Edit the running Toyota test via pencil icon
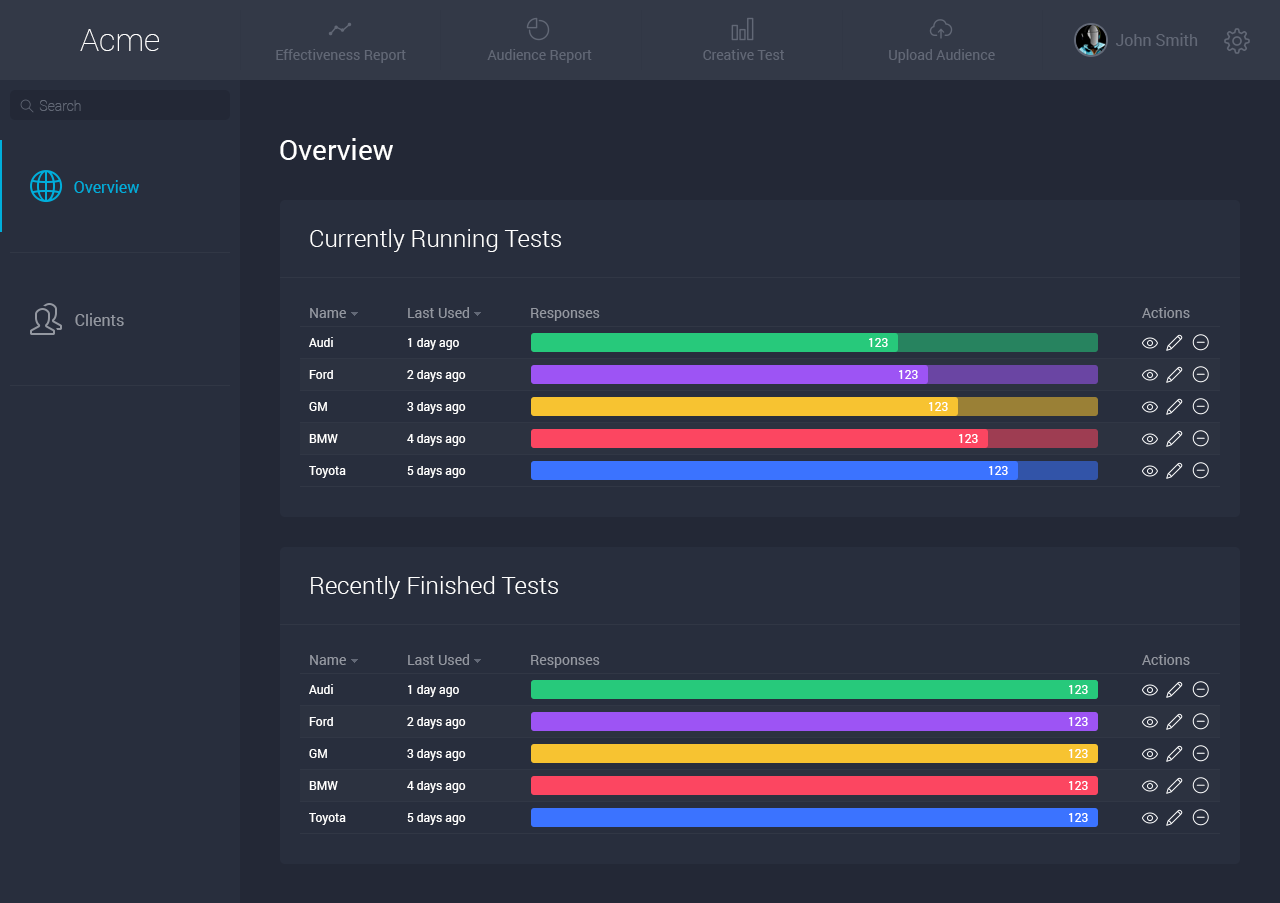1280x903 pixels. 1174,471
